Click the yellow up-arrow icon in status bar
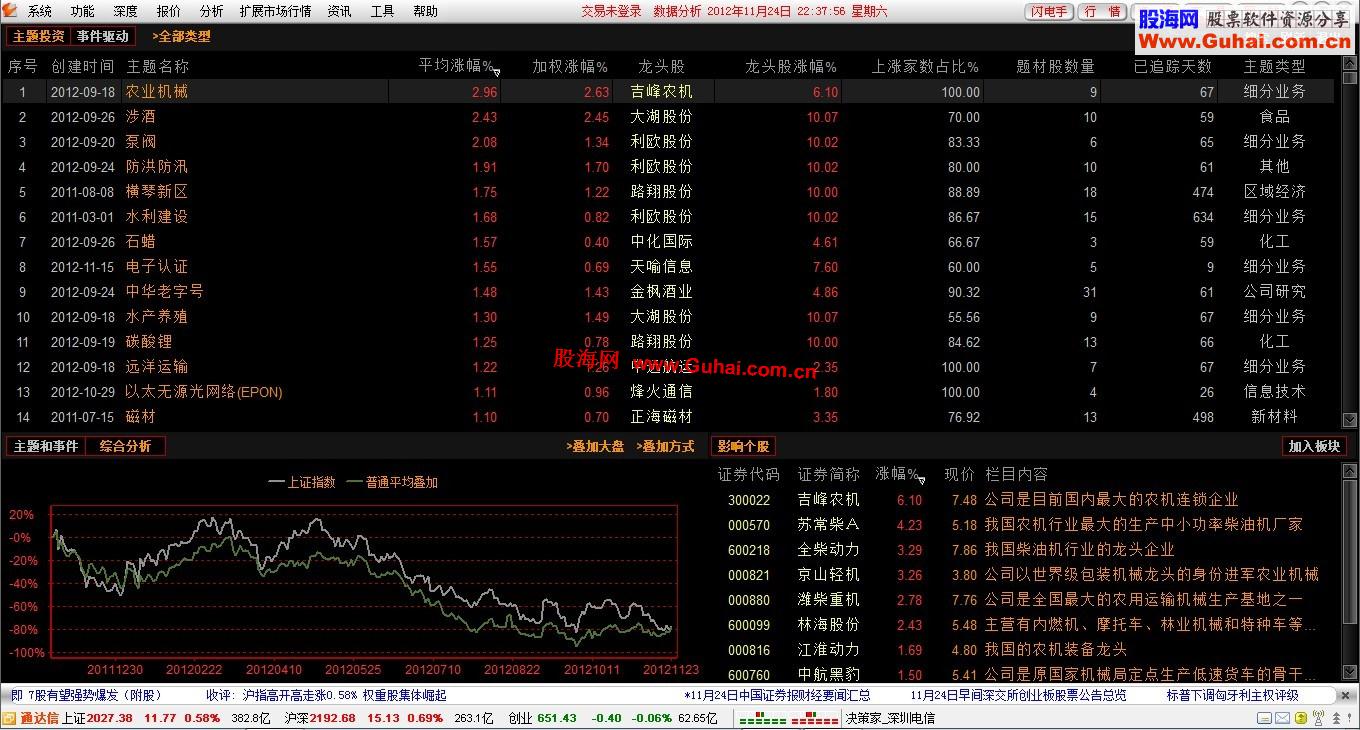The width and height of the screenshot is (1360, 730). coord(1302,718)
